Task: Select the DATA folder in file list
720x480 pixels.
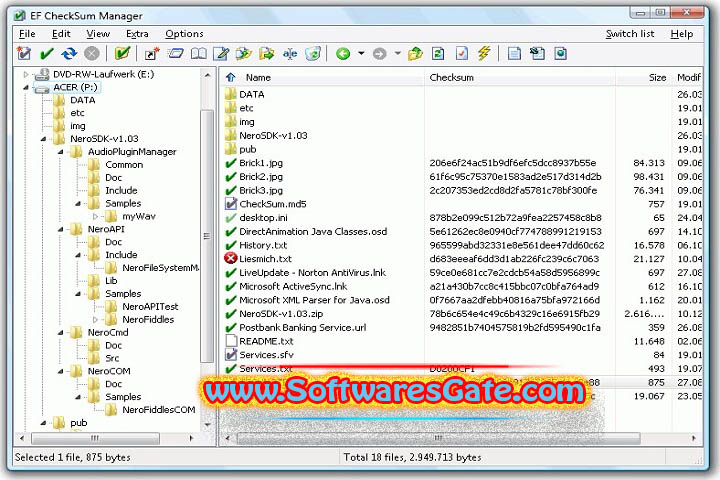Action: [251, 94]
